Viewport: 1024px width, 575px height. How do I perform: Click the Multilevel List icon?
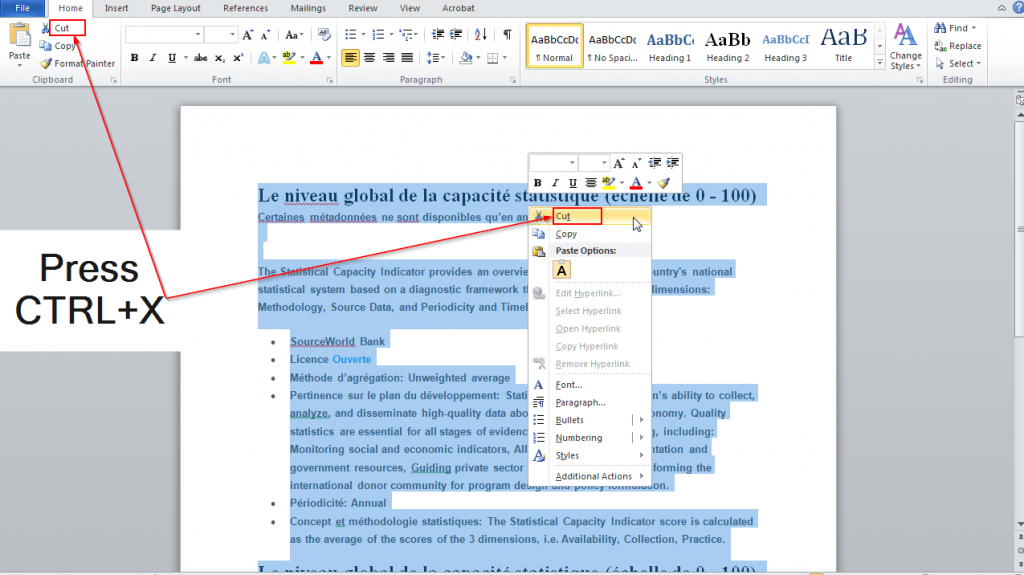coord(406,35)
